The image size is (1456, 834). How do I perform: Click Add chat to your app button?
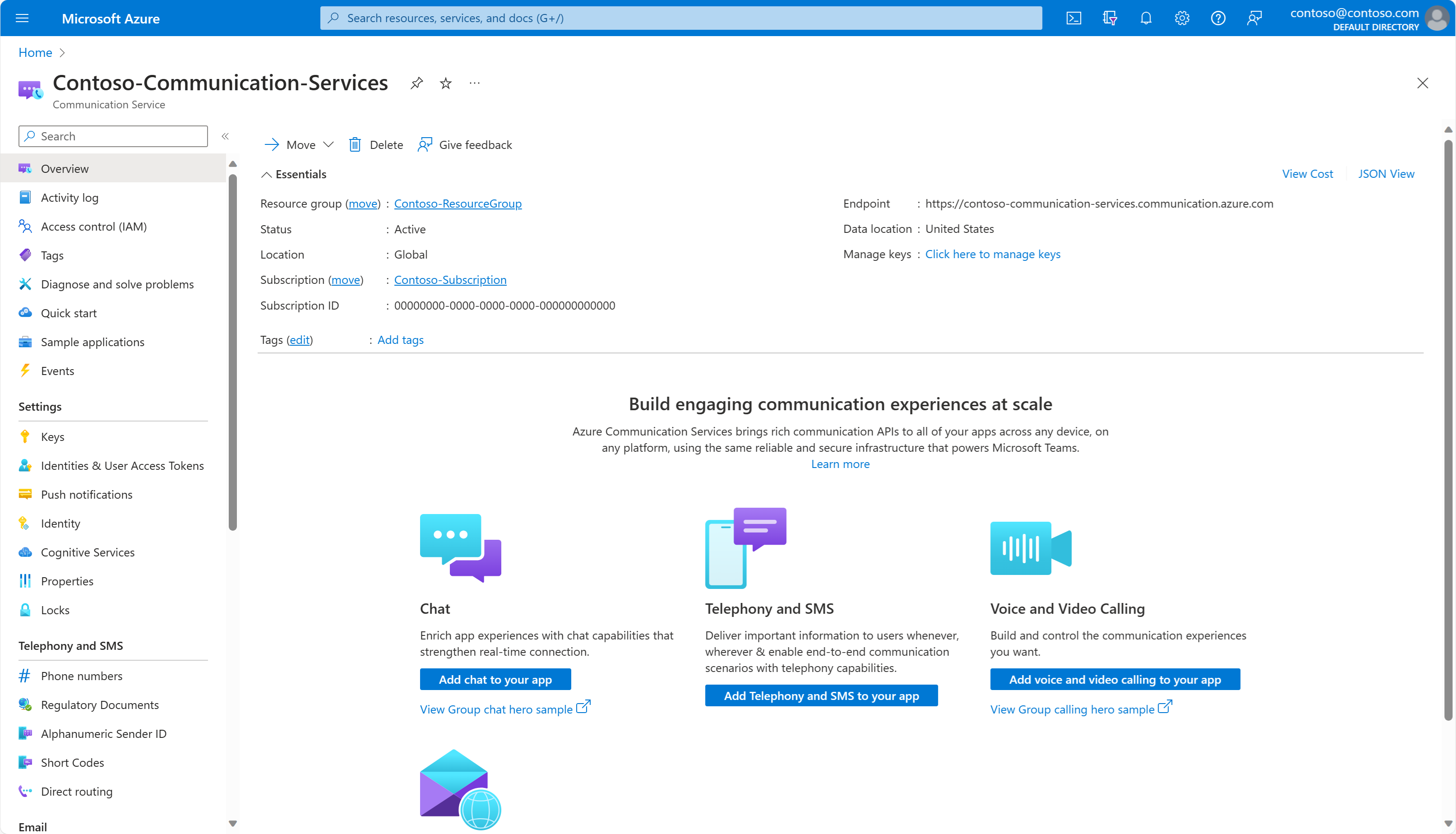point(496,679)
